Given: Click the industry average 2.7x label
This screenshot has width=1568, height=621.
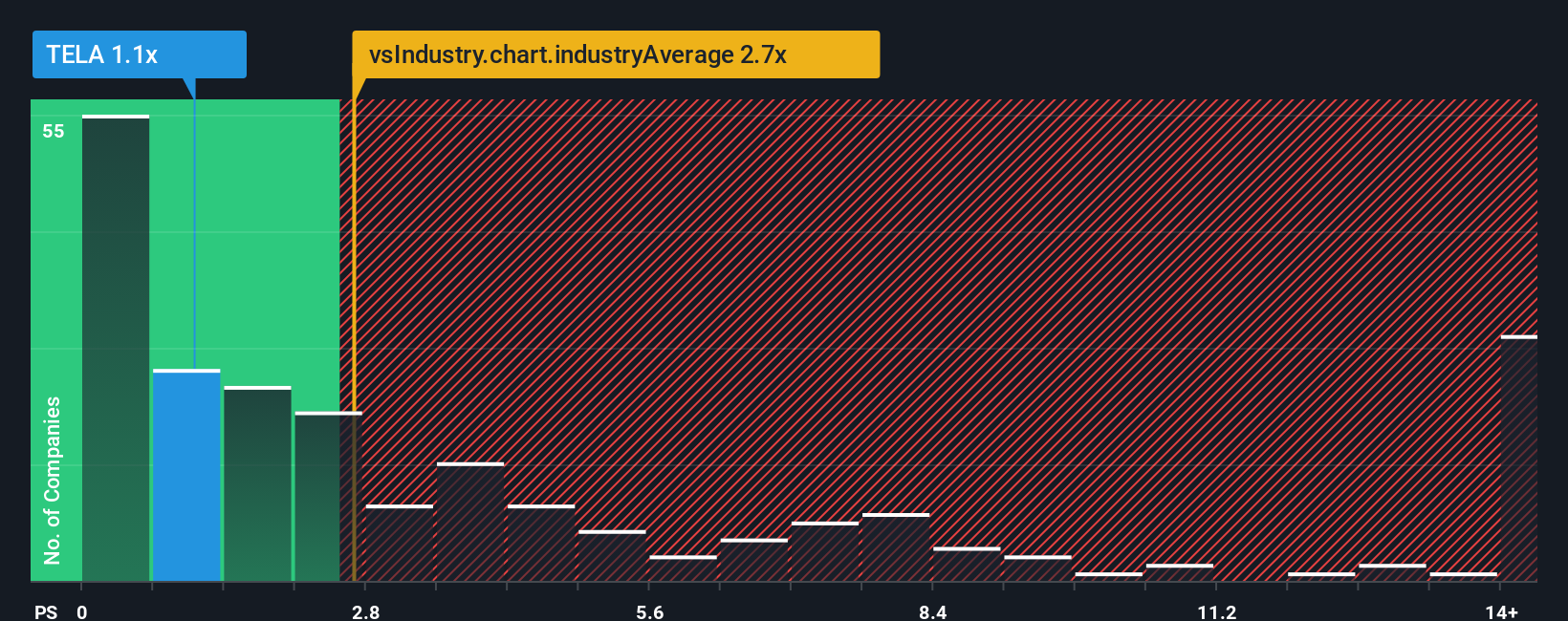Looking at the screenshot, I should 616,54.
